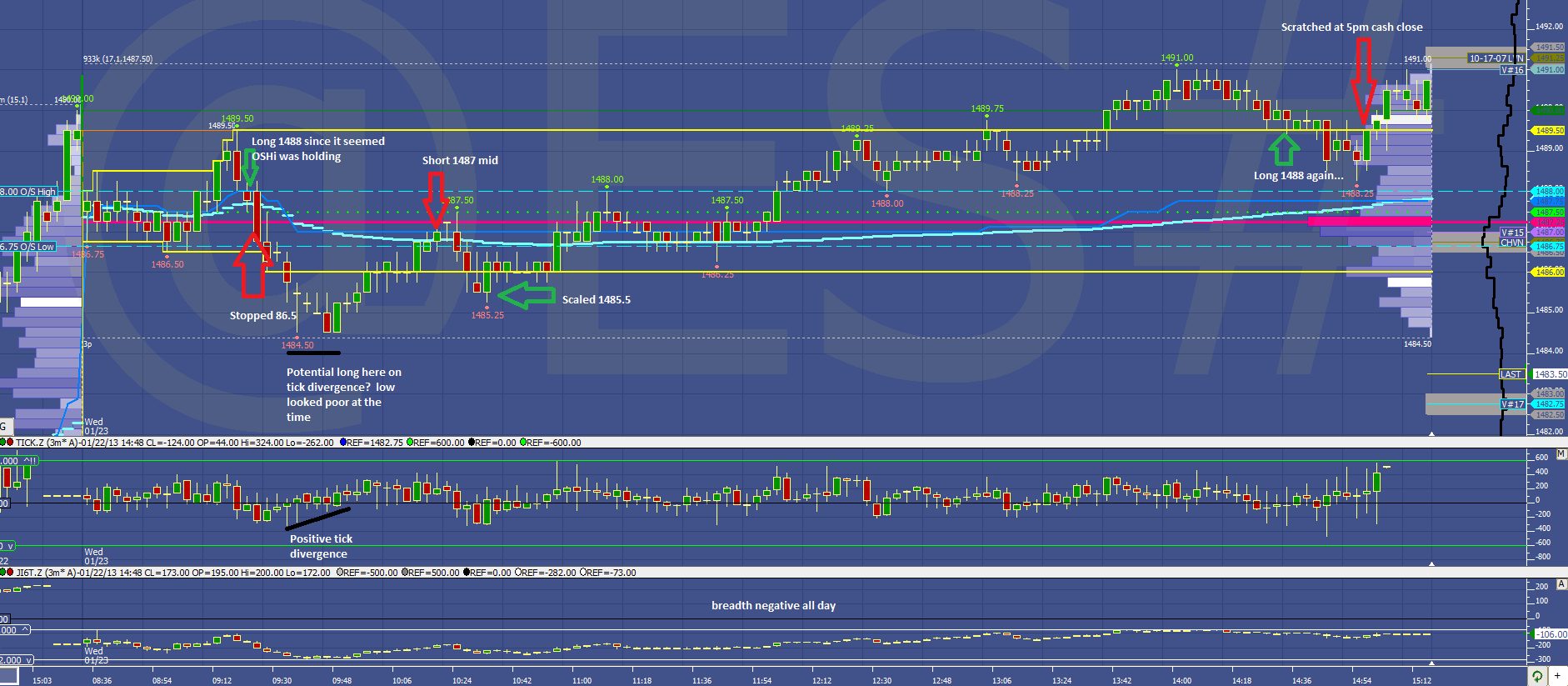The height and width of the screenshot is (686, 1568).
Task: Click white triangle marker under price pane
Action: coord(1432,433)
